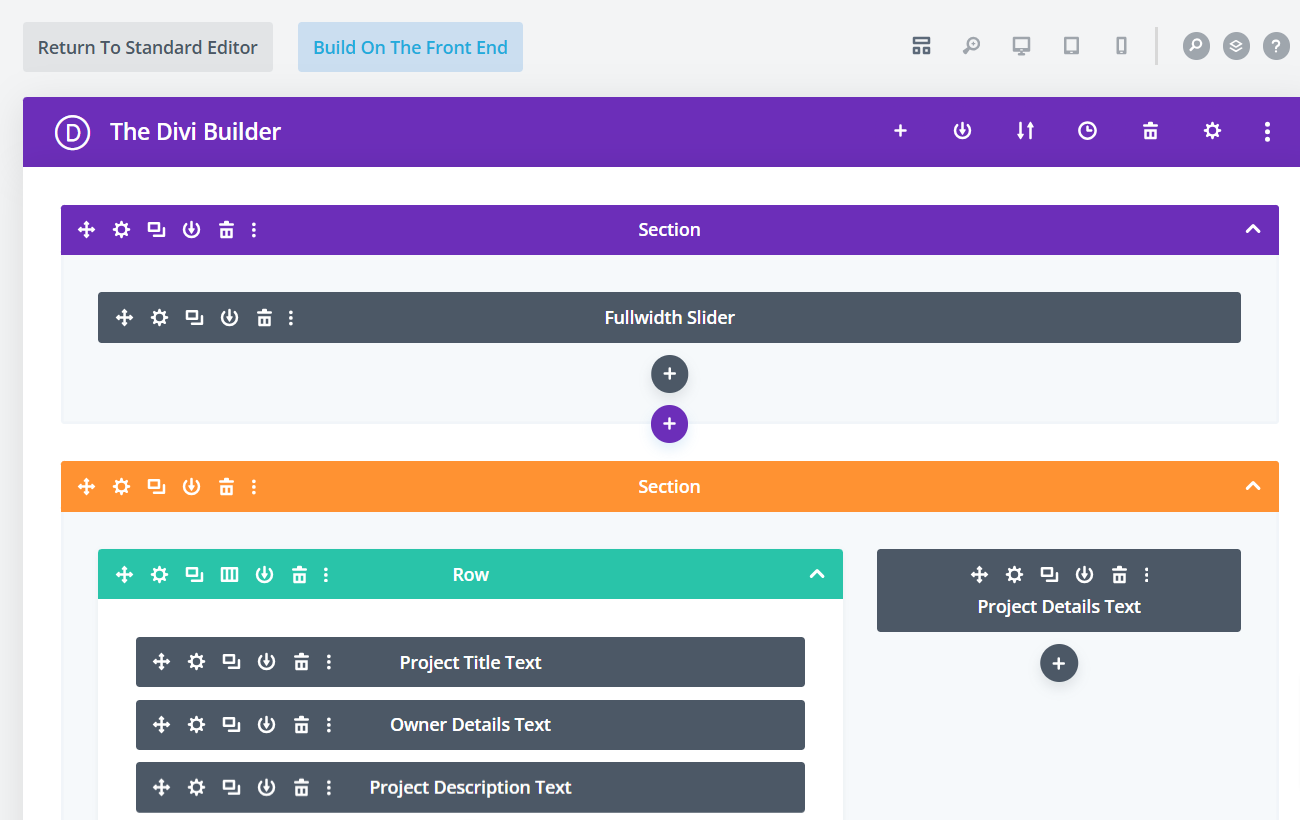Click Build On The Front End button

pos(410,47)
